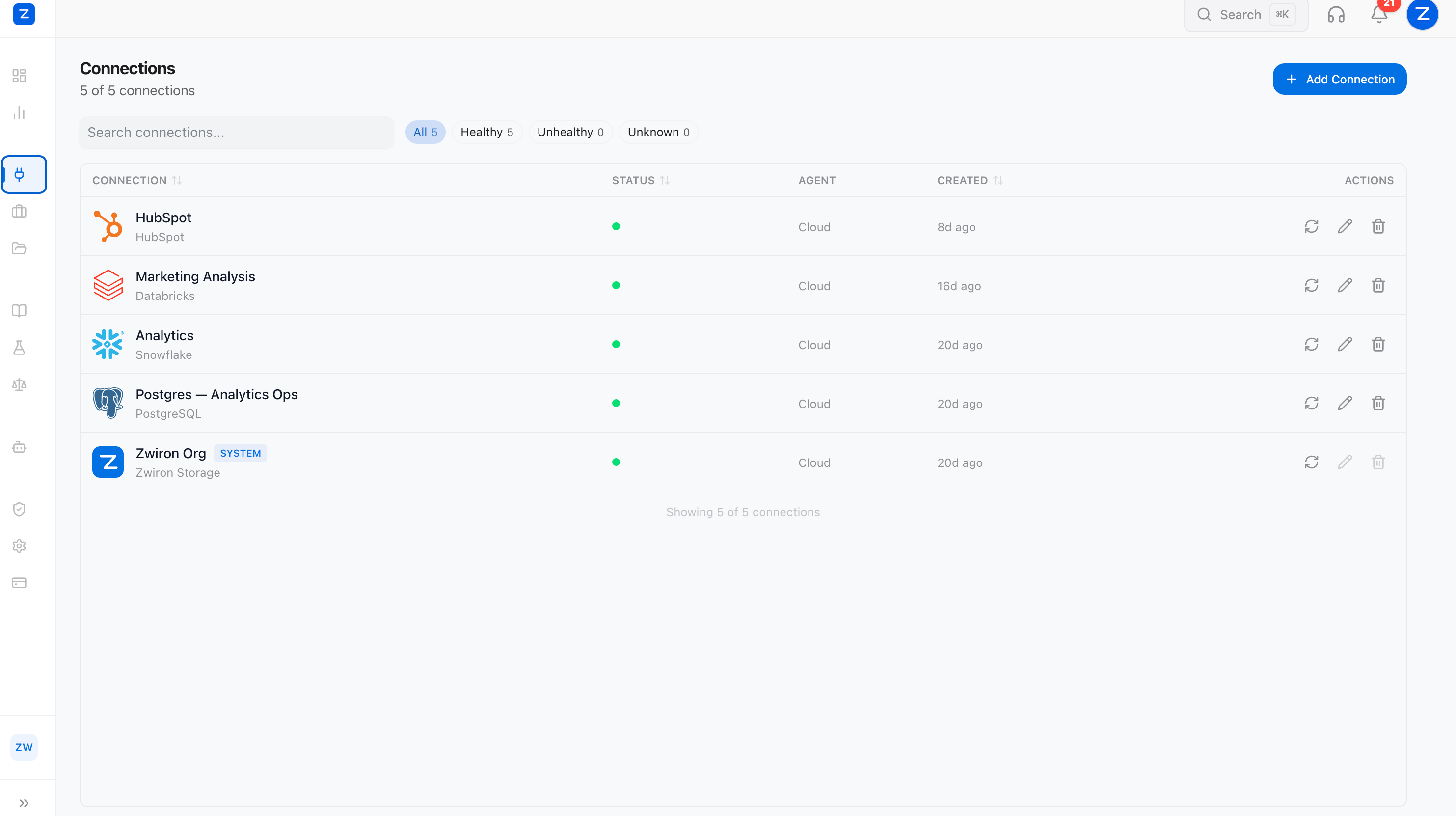This screenshot has height=816, width=1456.
Task: Edit the Marketing Analysis connection
Action: 1345,286
